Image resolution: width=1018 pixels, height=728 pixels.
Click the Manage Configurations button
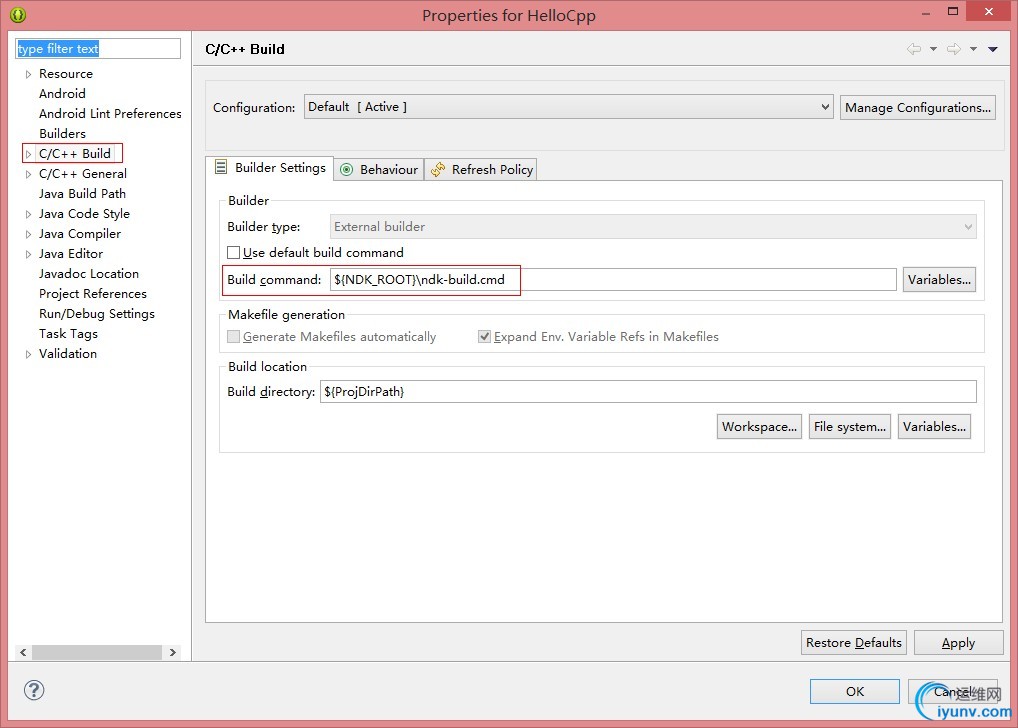pyautogui.click(x=917, y=107)
